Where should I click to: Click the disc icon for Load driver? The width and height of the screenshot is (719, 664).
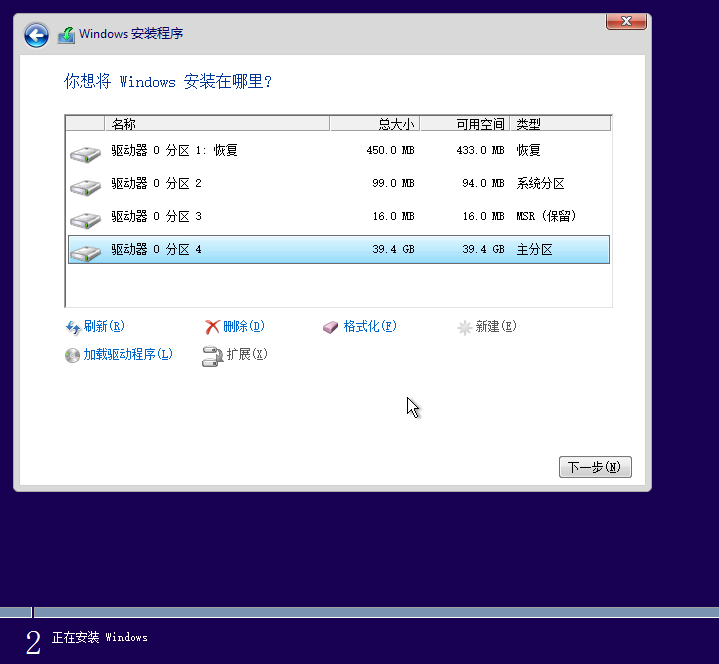click(x=72, y=355)
